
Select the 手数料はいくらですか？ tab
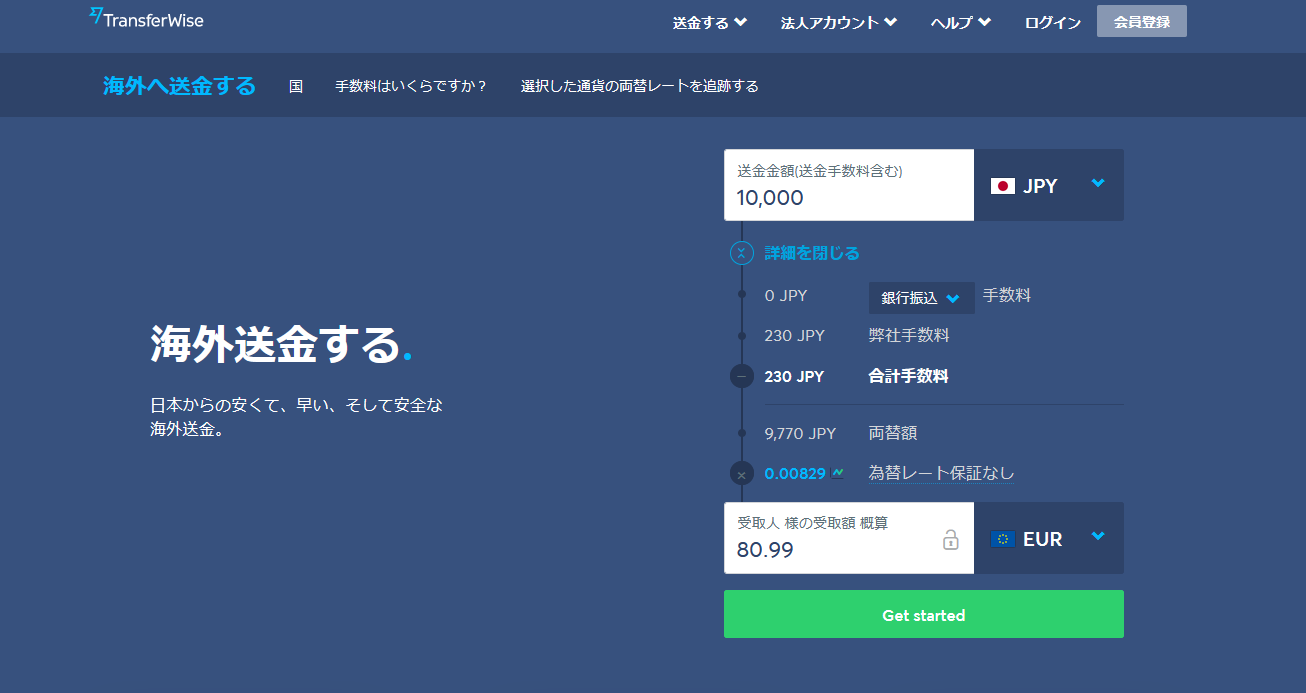click(411, 86)
